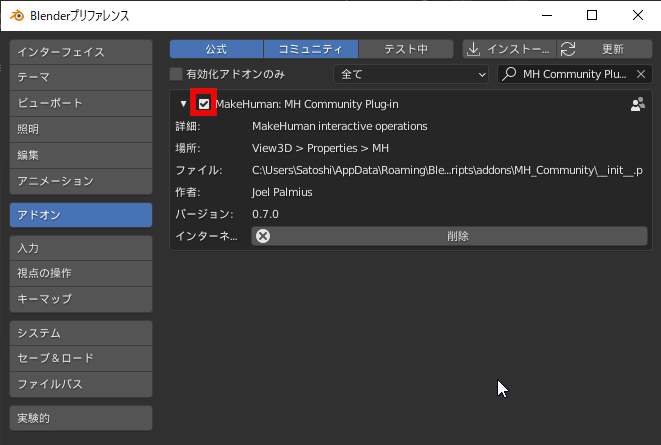This screenshot has width=661, height=445.
Task: Disable the MakeHuman MH Community Plug-in checkbox
Action: pos(204,104)
